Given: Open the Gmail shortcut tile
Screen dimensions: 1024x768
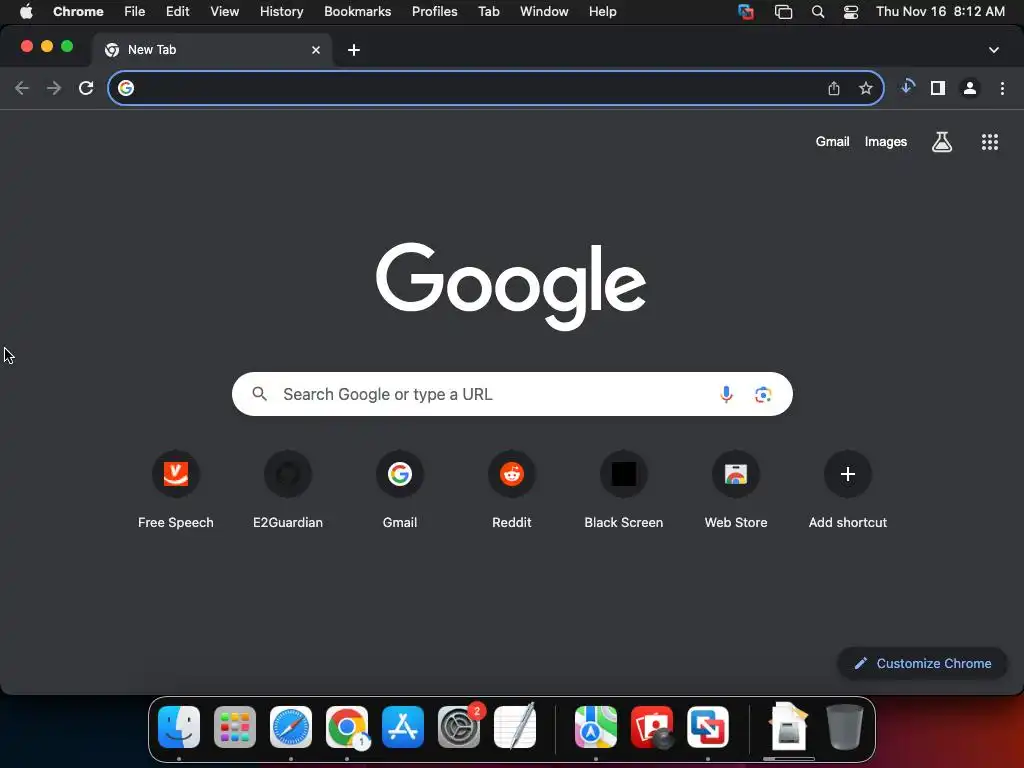Looking at the screenshot, I should [400, 490].
